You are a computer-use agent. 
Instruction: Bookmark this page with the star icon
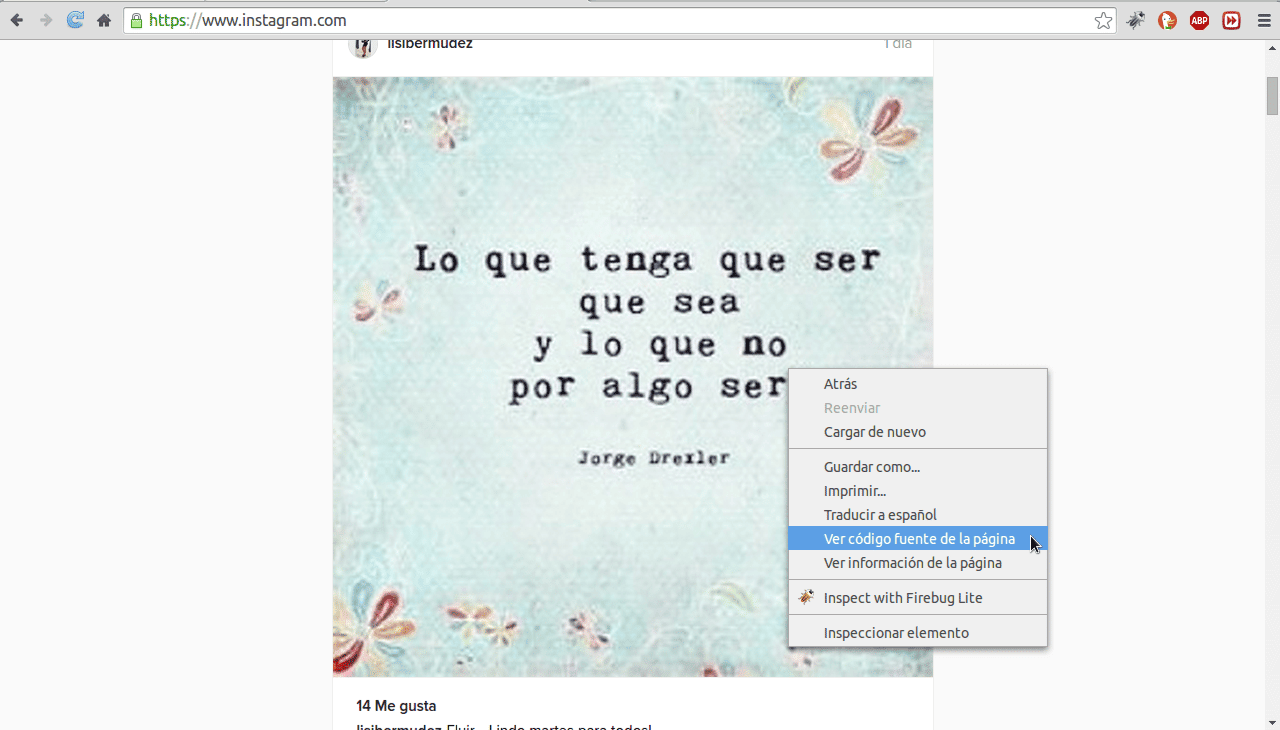pos(1103,21)
